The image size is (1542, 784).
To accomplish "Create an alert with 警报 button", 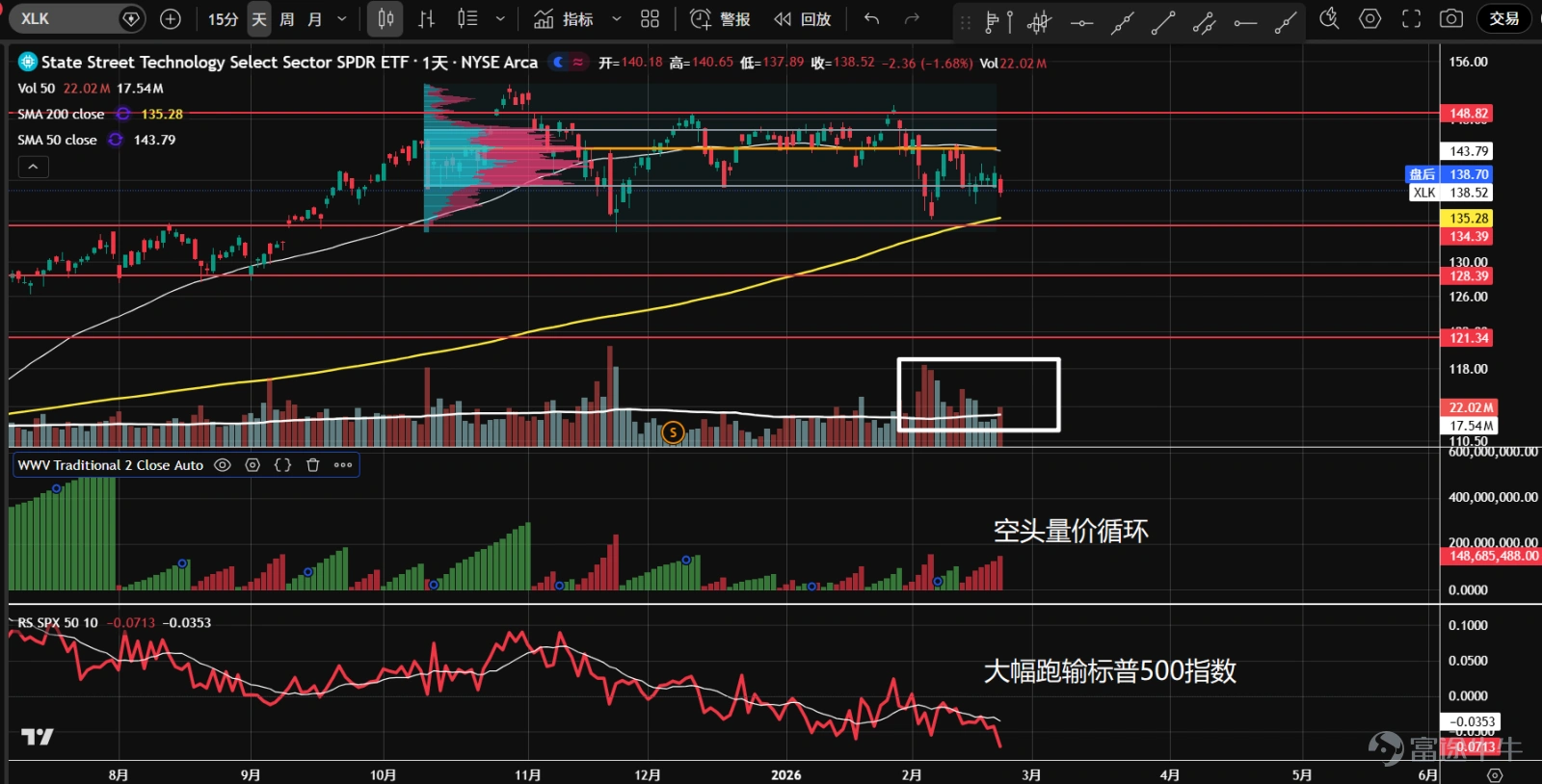I will click(721, 19).
